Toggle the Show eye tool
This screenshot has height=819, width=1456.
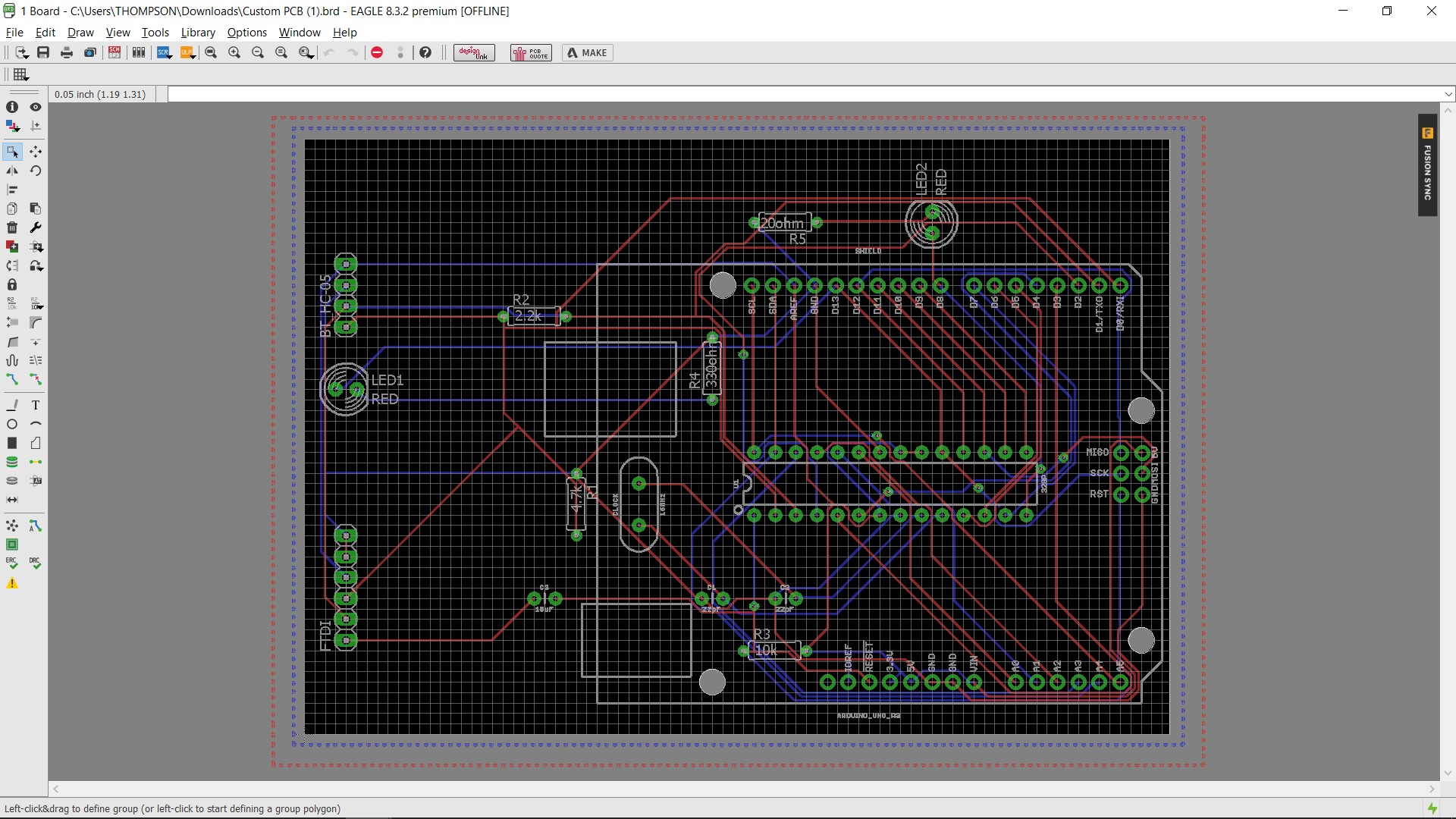click(x=36, y=107)
